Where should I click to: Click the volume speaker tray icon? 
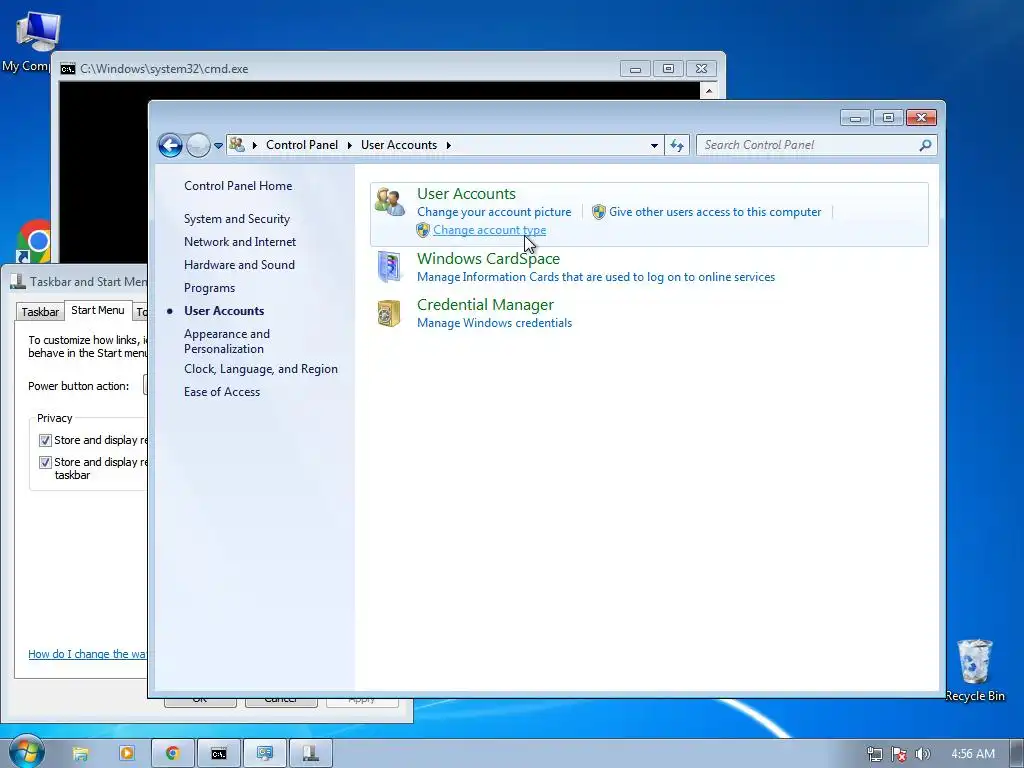coord(922,754)
